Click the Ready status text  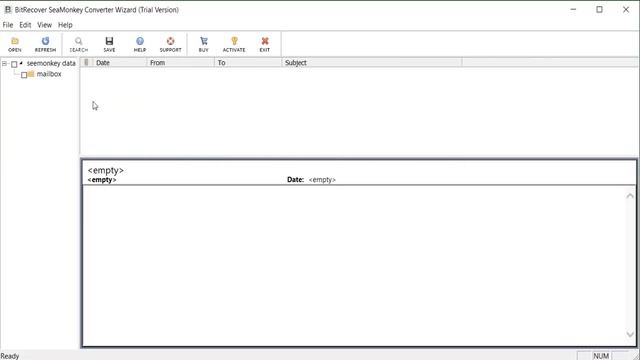[x=10, y=356]
